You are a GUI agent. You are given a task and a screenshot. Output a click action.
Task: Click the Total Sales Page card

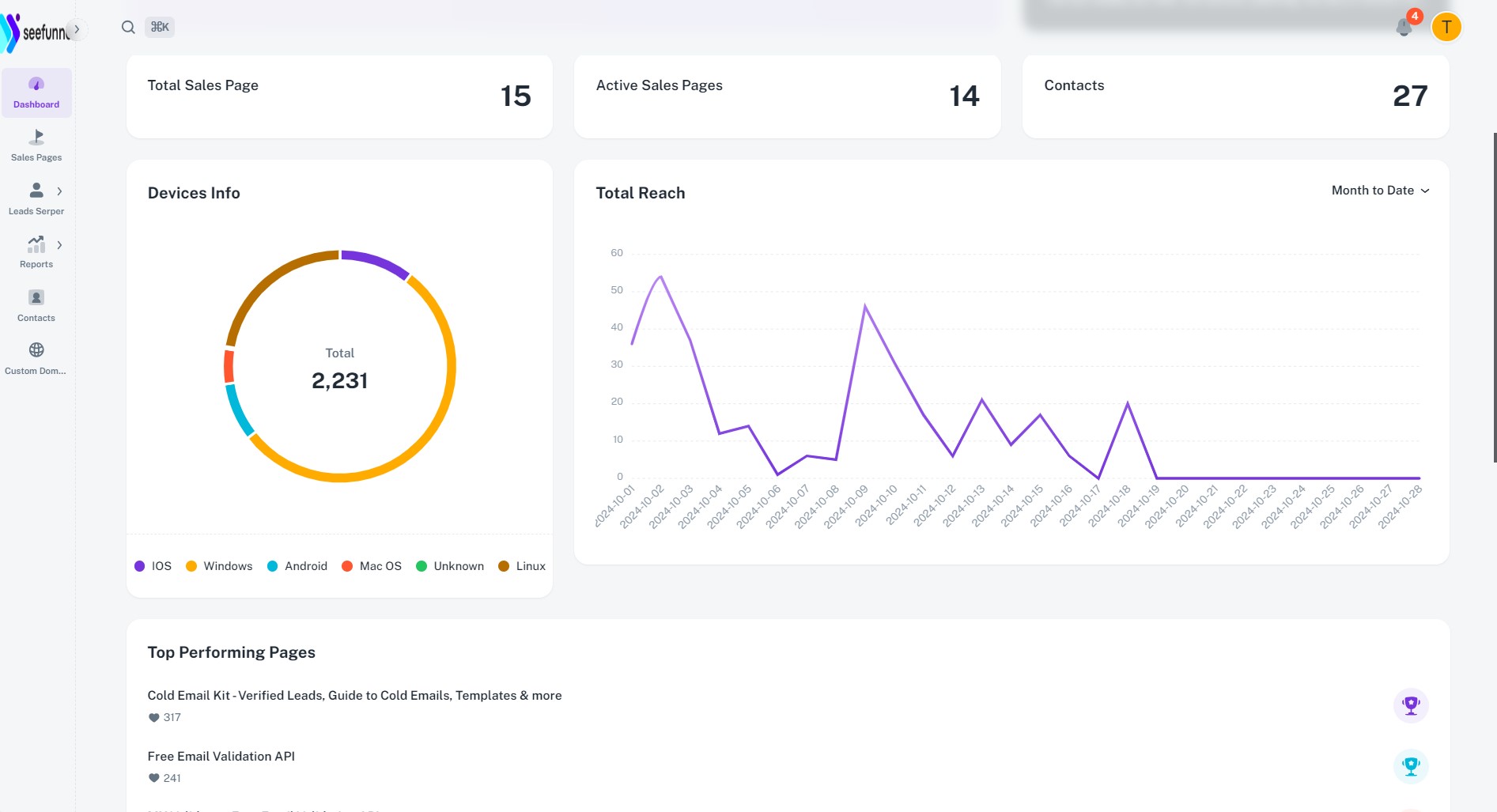tap(339, 96)
